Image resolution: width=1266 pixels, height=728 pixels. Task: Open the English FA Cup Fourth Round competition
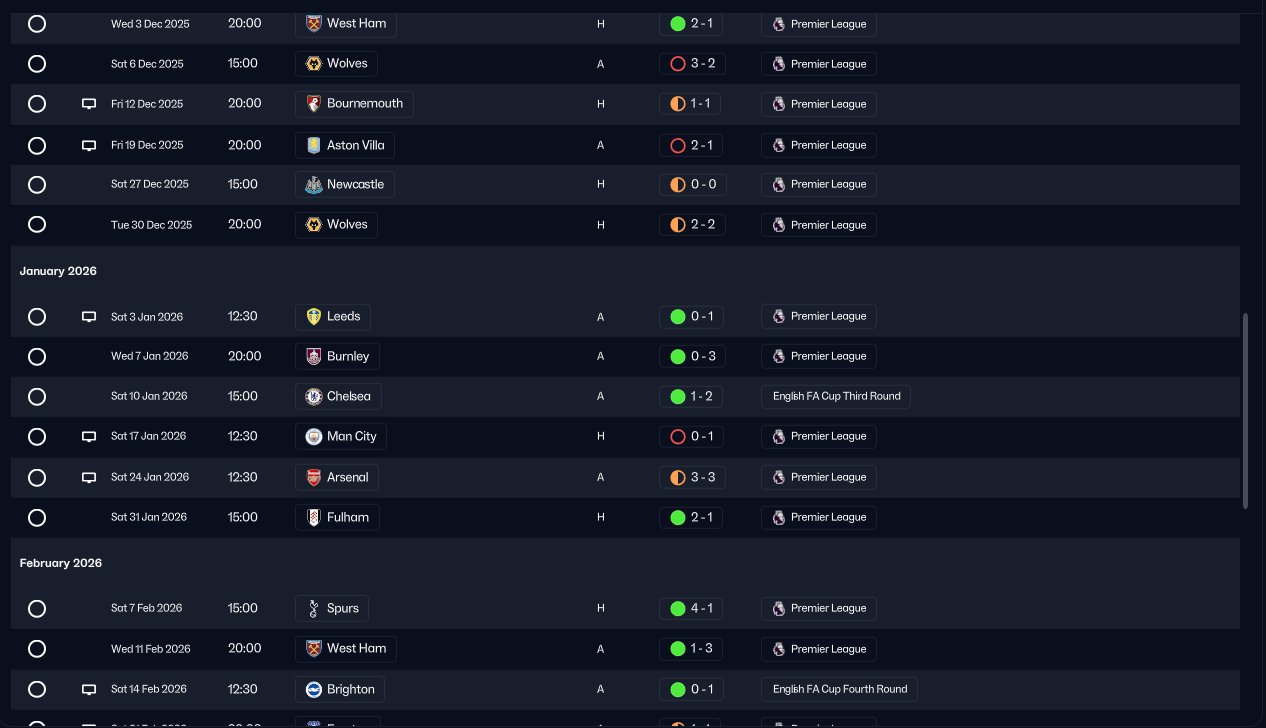click(840, 690)
